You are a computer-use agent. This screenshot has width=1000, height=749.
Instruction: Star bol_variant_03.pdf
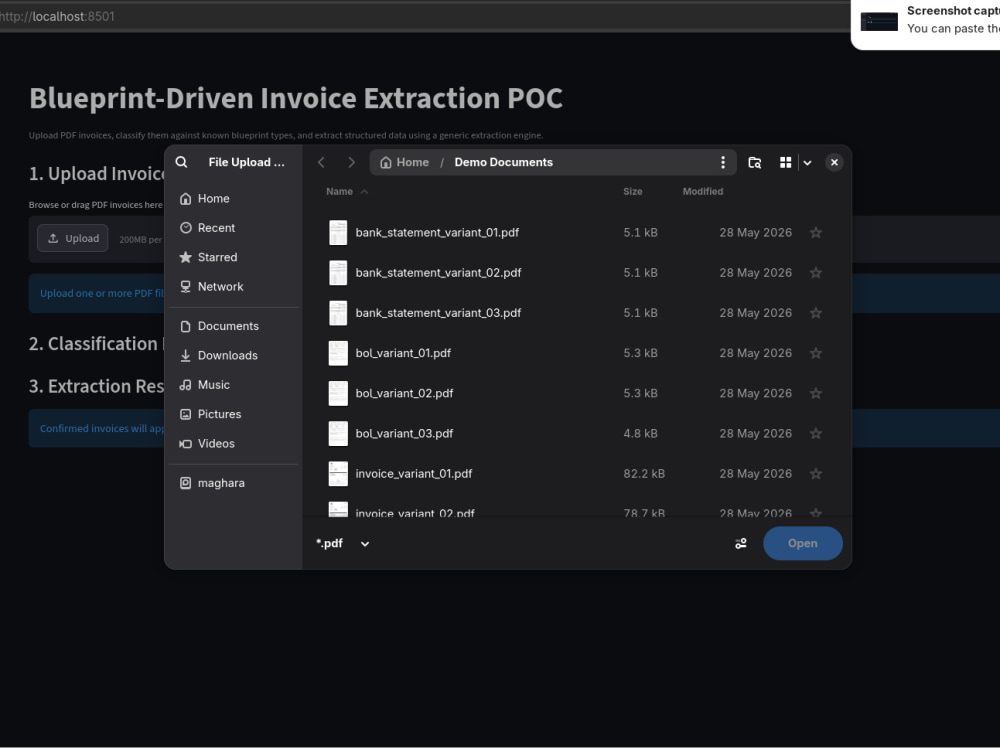click(x=816, y=434)
